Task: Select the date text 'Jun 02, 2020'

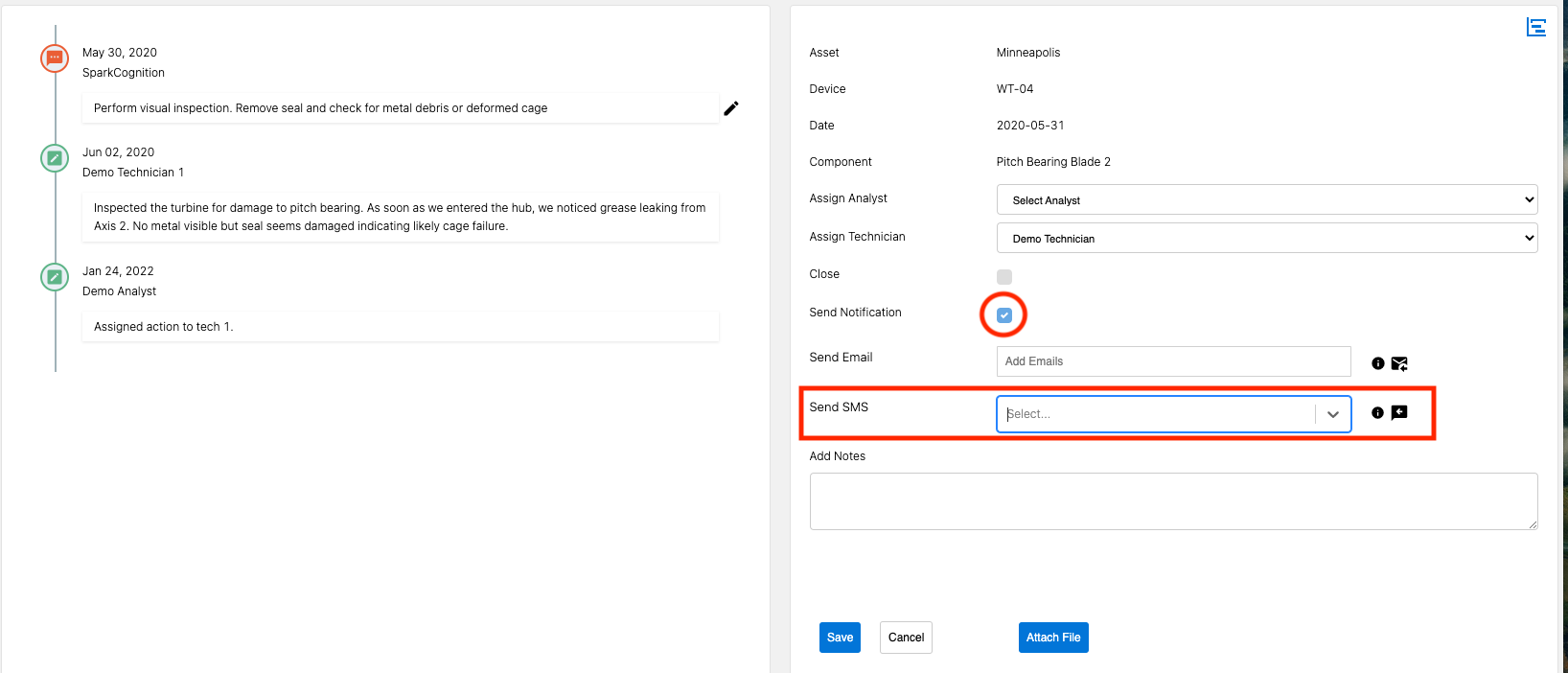Action: pos(118,152)
